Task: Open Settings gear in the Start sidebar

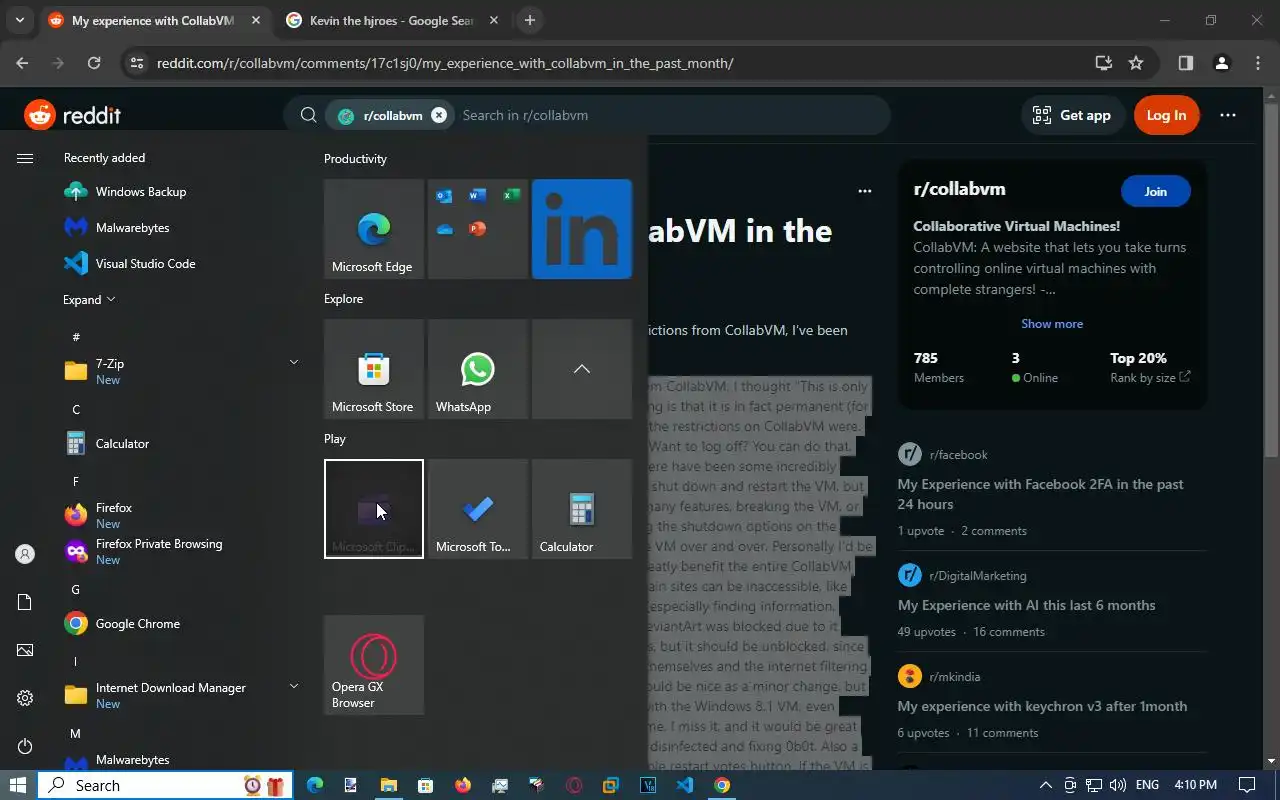Action: 25,698
